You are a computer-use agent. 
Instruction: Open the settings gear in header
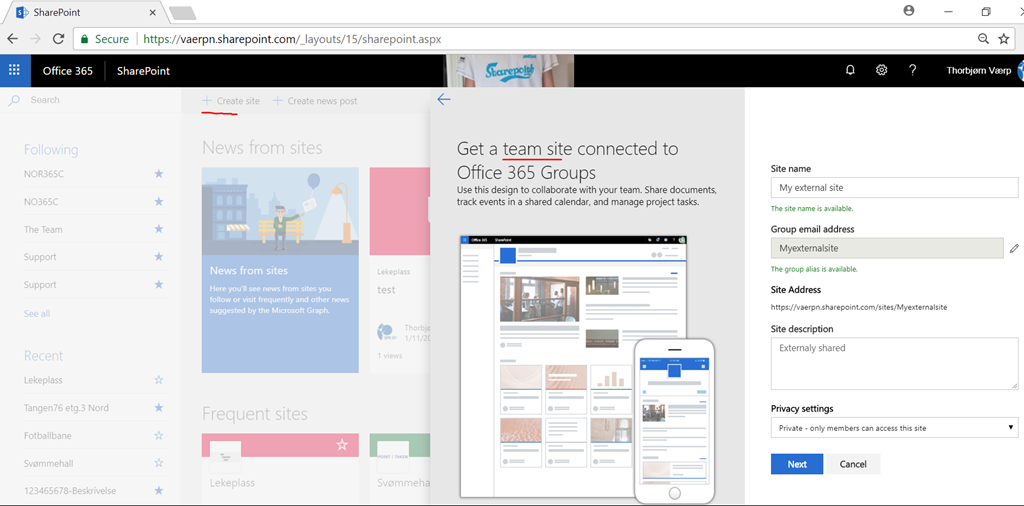pyautogui.click(x=881, y=71)
